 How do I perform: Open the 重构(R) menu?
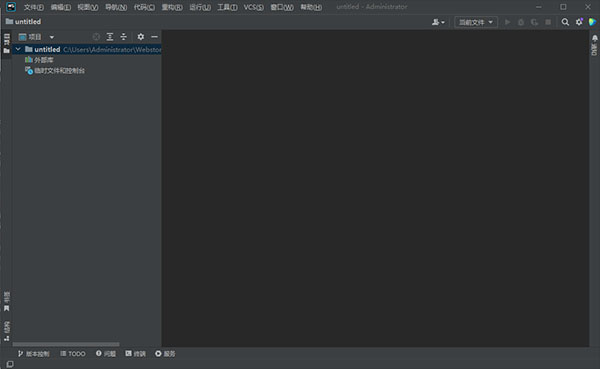[172, 7]
